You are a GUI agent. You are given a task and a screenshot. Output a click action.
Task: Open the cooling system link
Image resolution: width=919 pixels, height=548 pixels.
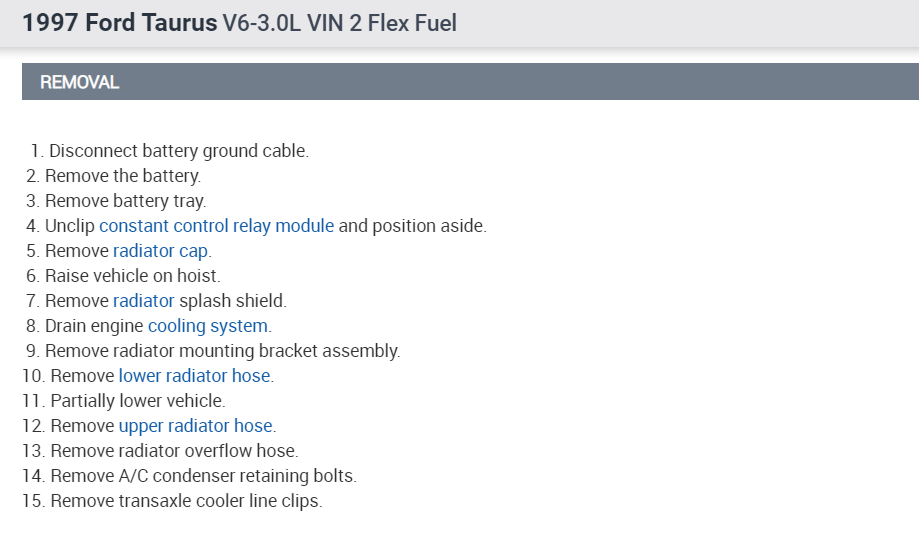(x=208, y=326)
